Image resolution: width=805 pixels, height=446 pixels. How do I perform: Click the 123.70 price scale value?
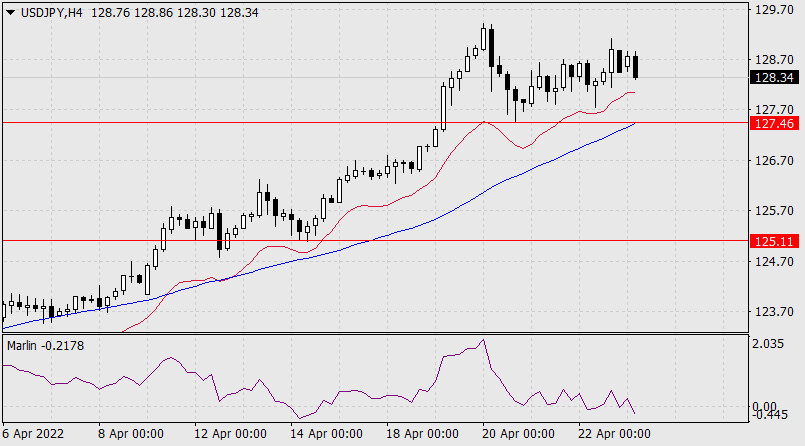[x=774, y=312]
